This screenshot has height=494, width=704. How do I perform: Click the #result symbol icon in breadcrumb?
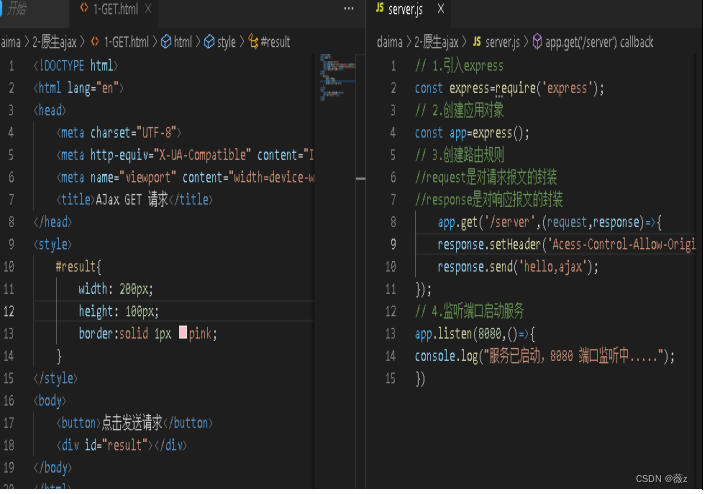tap(253, 42)
